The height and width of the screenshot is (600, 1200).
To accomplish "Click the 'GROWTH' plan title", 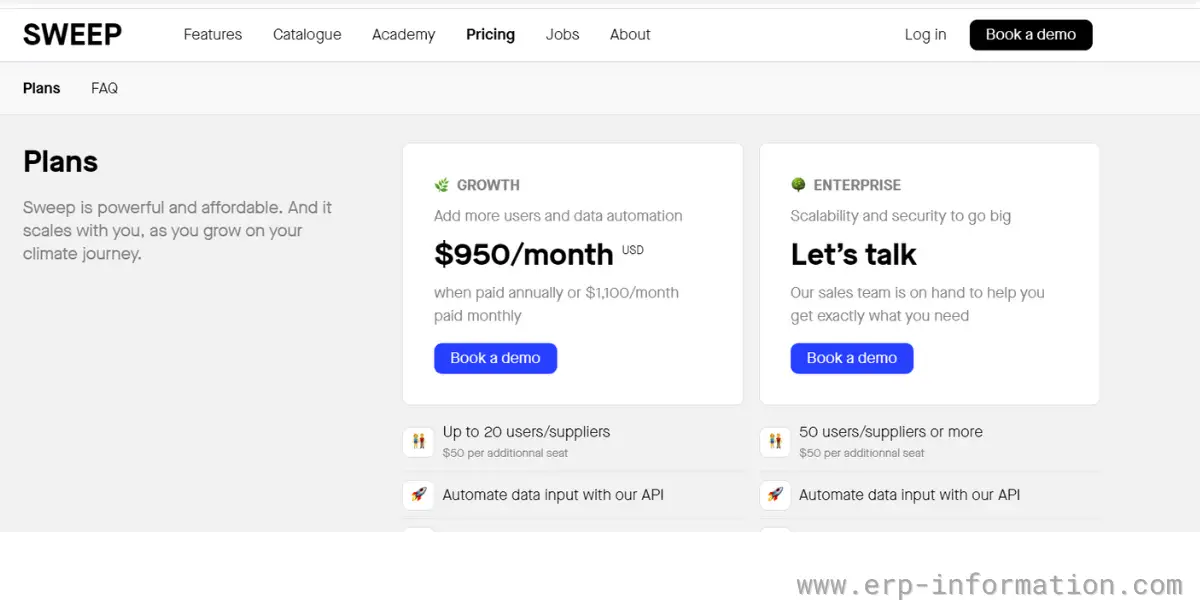I will coord(488,185).
